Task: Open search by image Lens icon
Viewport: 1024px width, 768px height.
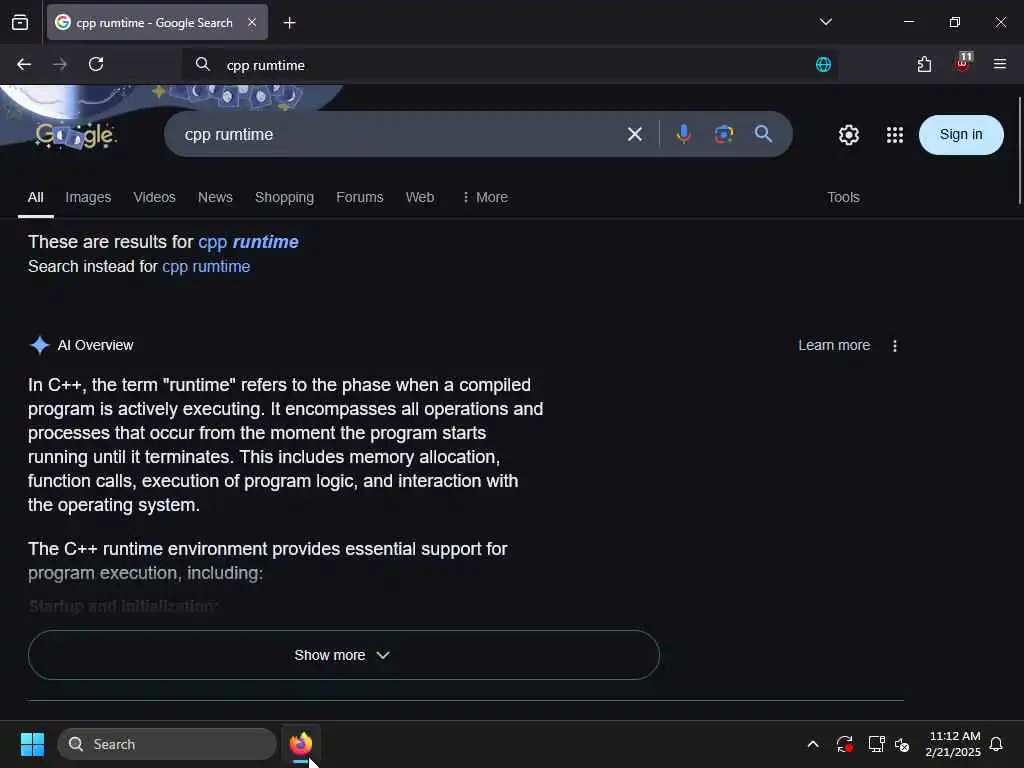Action: click(724, 135)
